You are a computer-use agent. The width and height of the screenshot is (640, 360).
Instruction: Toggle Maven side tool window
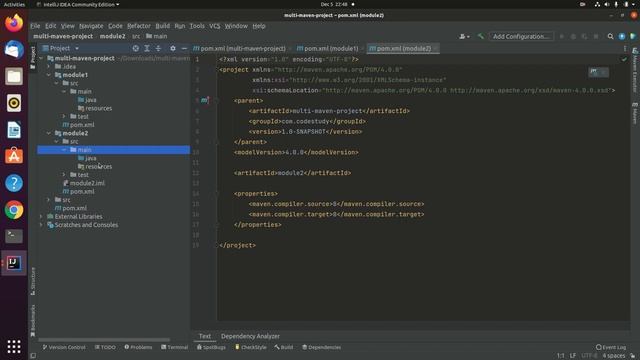[x=635, y=114]
